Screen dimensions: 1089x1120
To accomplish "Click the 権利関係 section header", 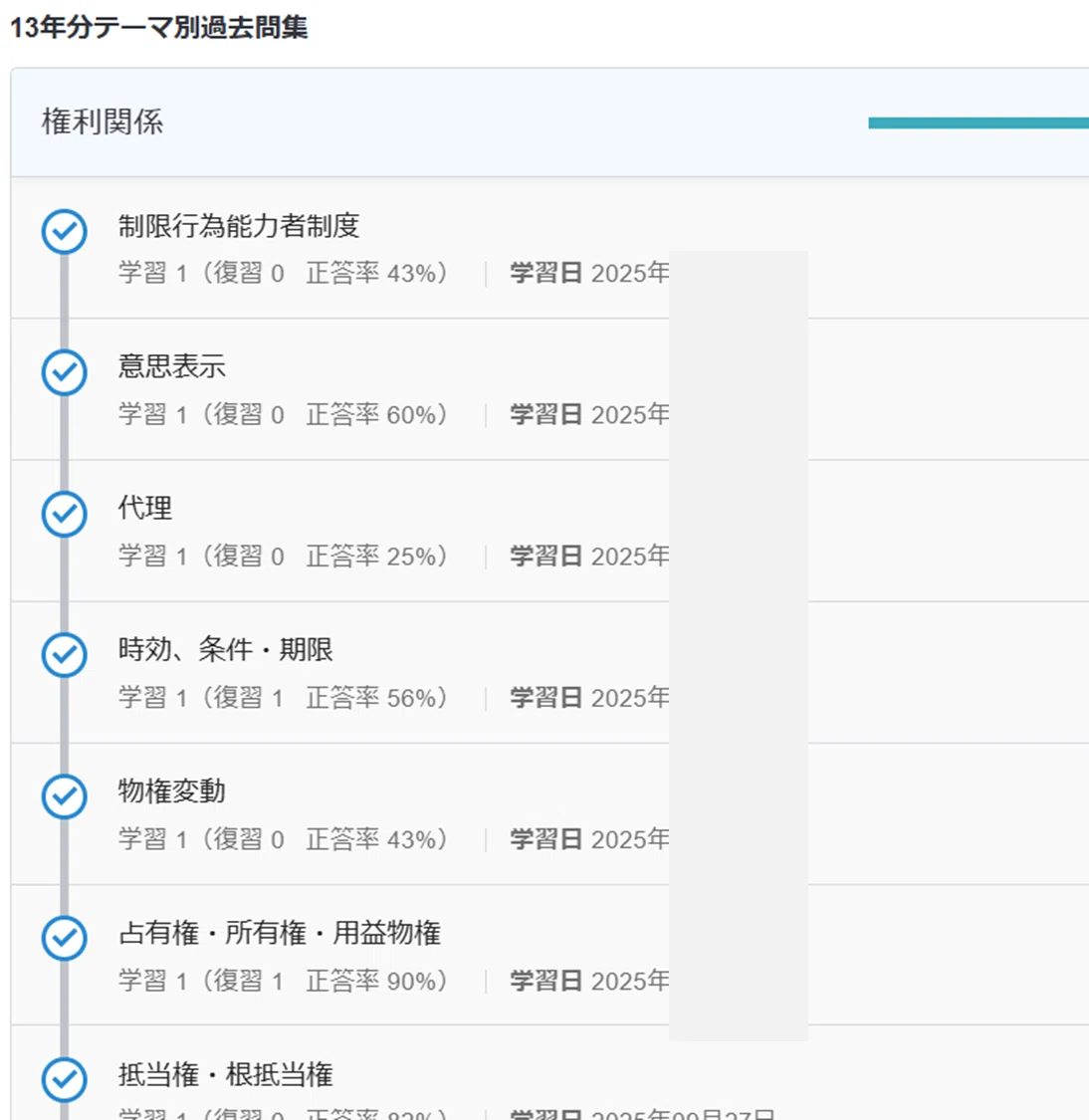I will coord(549,122).
